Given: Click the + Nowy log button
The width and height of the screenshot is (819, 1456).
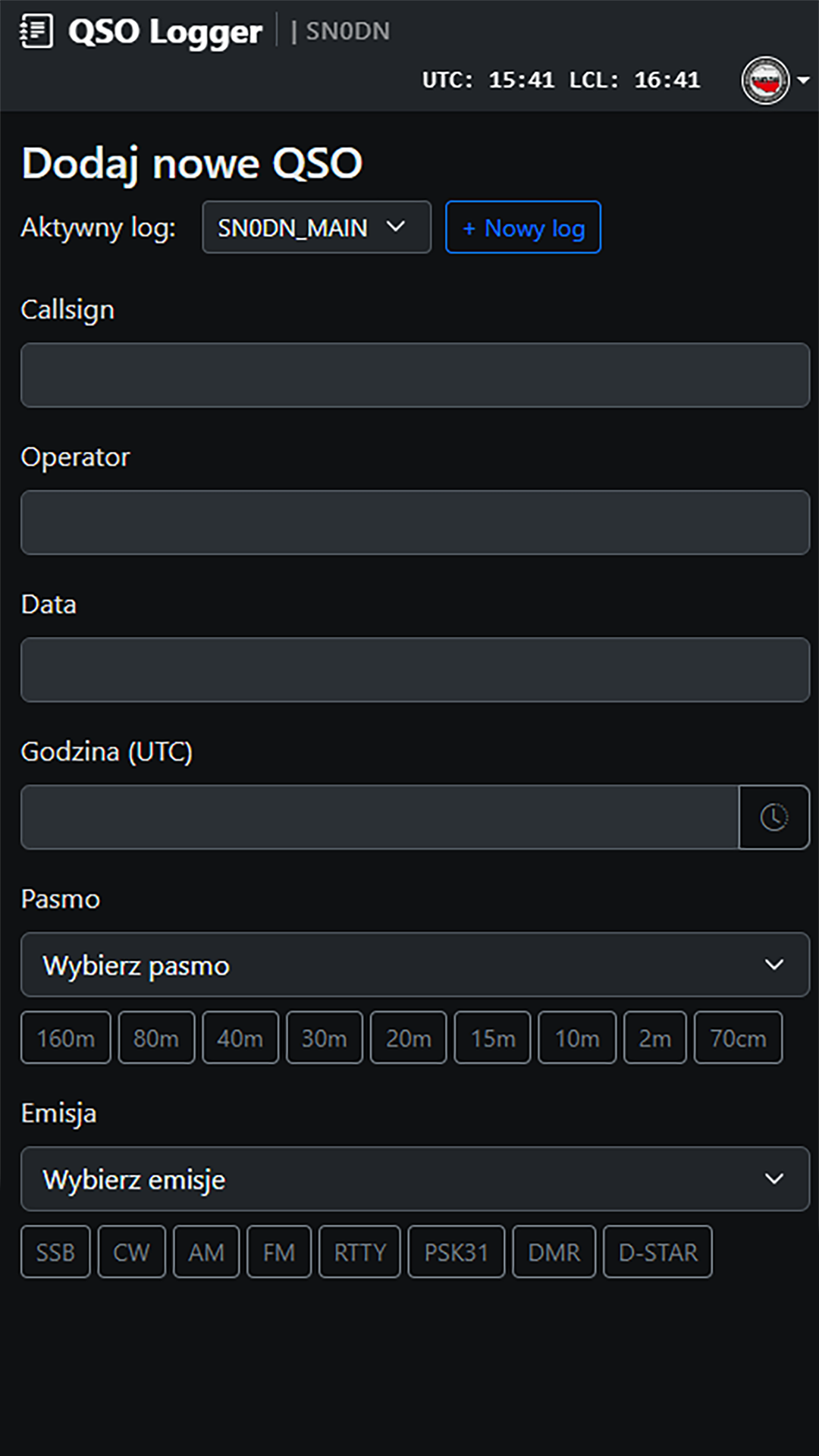Looking at the screenshot, I should click(523, 227).
